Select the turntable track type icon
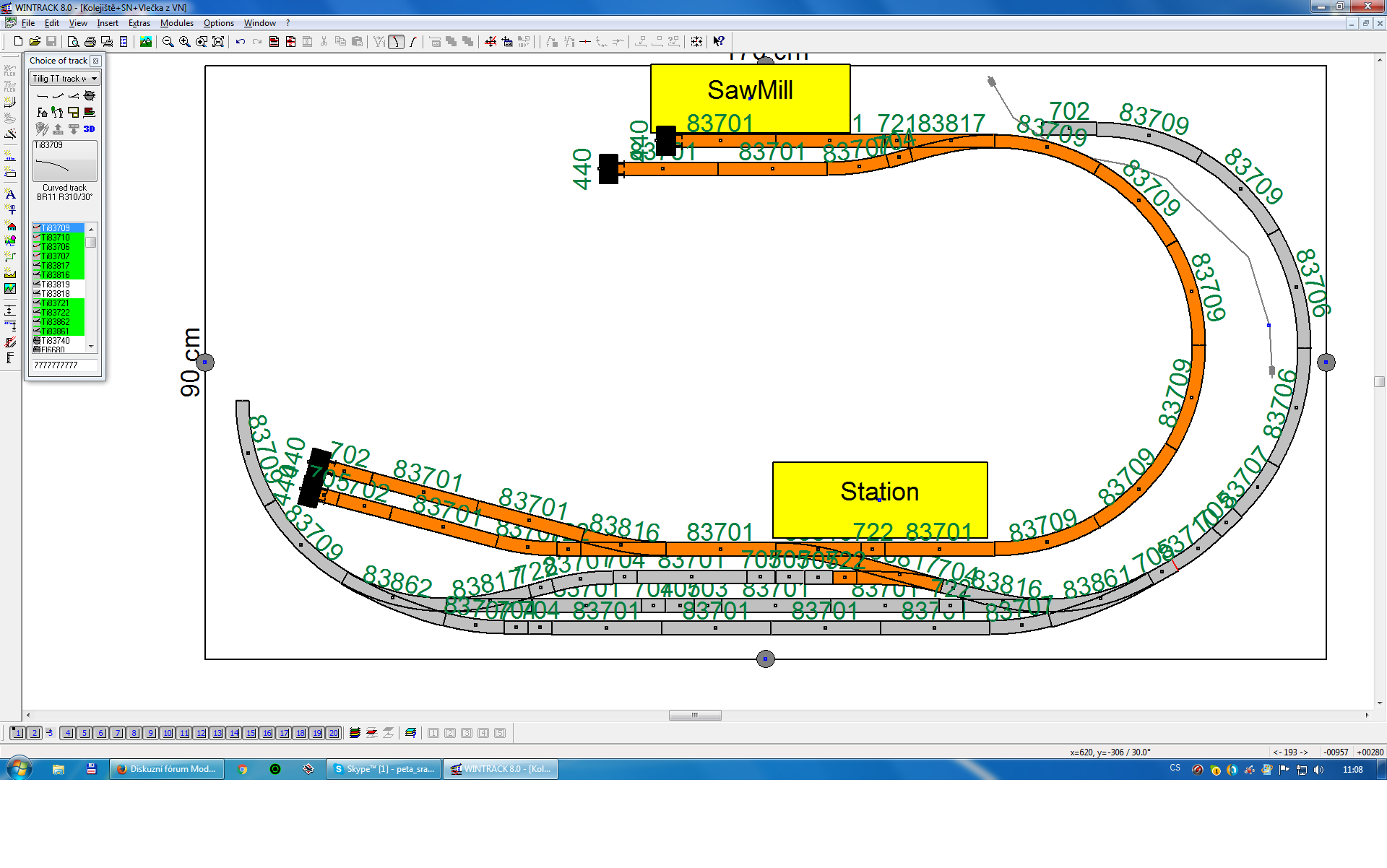 pyautogui.click(x=90, y=96)
